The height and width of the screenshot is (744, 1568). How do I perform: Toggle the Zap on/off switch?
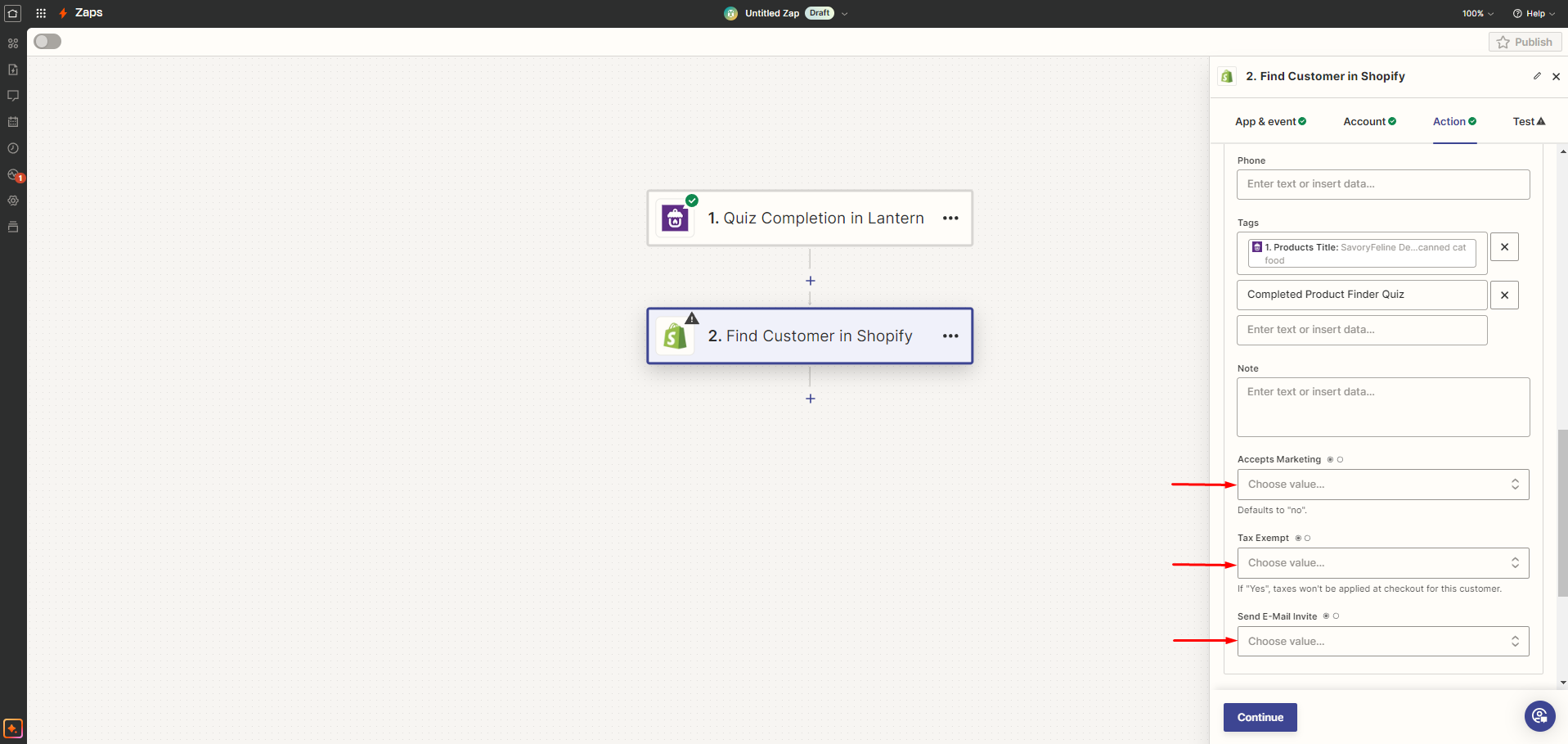47,42
